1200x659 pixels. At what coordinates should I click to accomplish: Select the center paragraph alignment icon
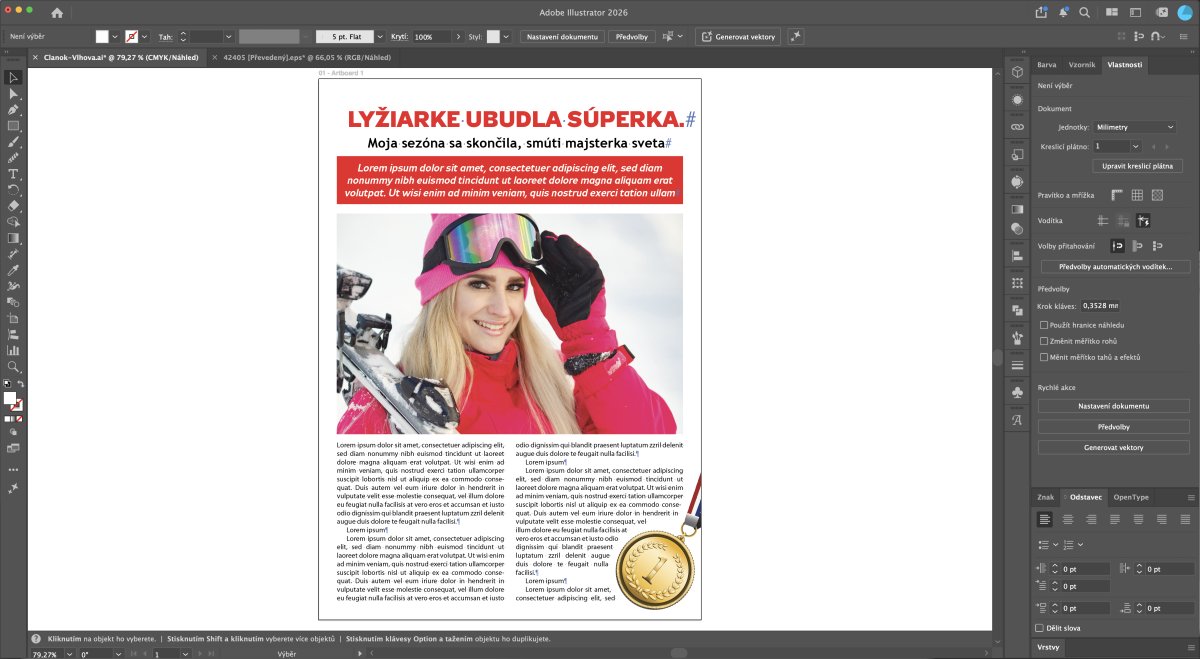pyautogui.click(x=1068, y=519)
